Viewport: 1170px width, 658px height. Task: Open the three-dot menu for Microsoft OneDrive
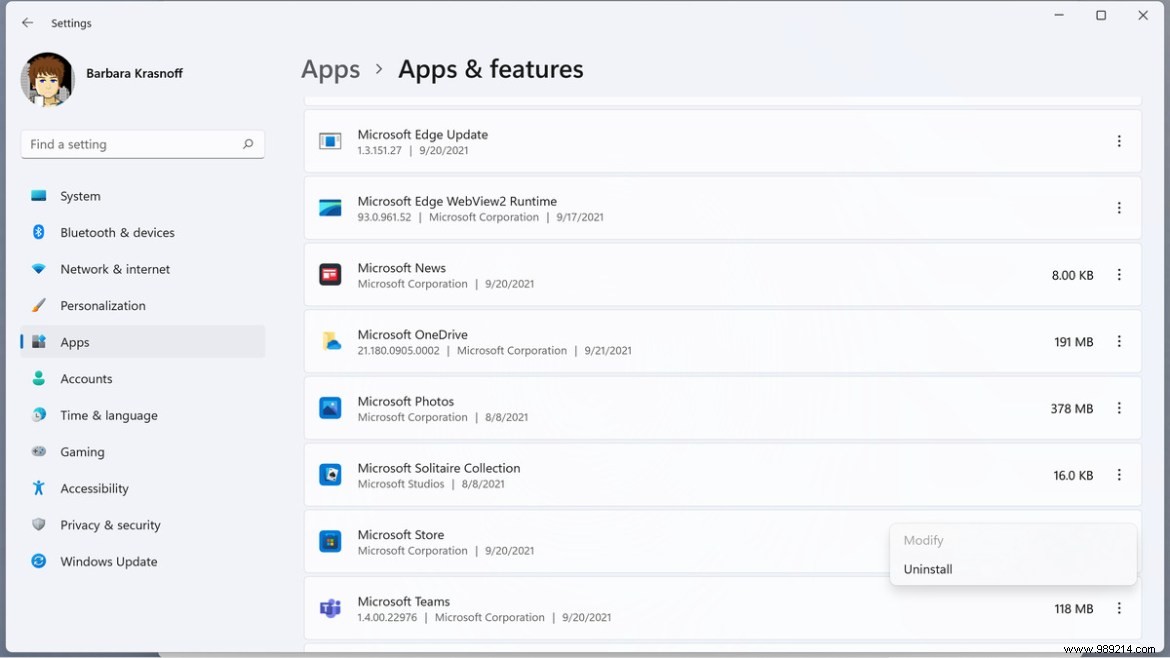click(x=1119, y=341)
